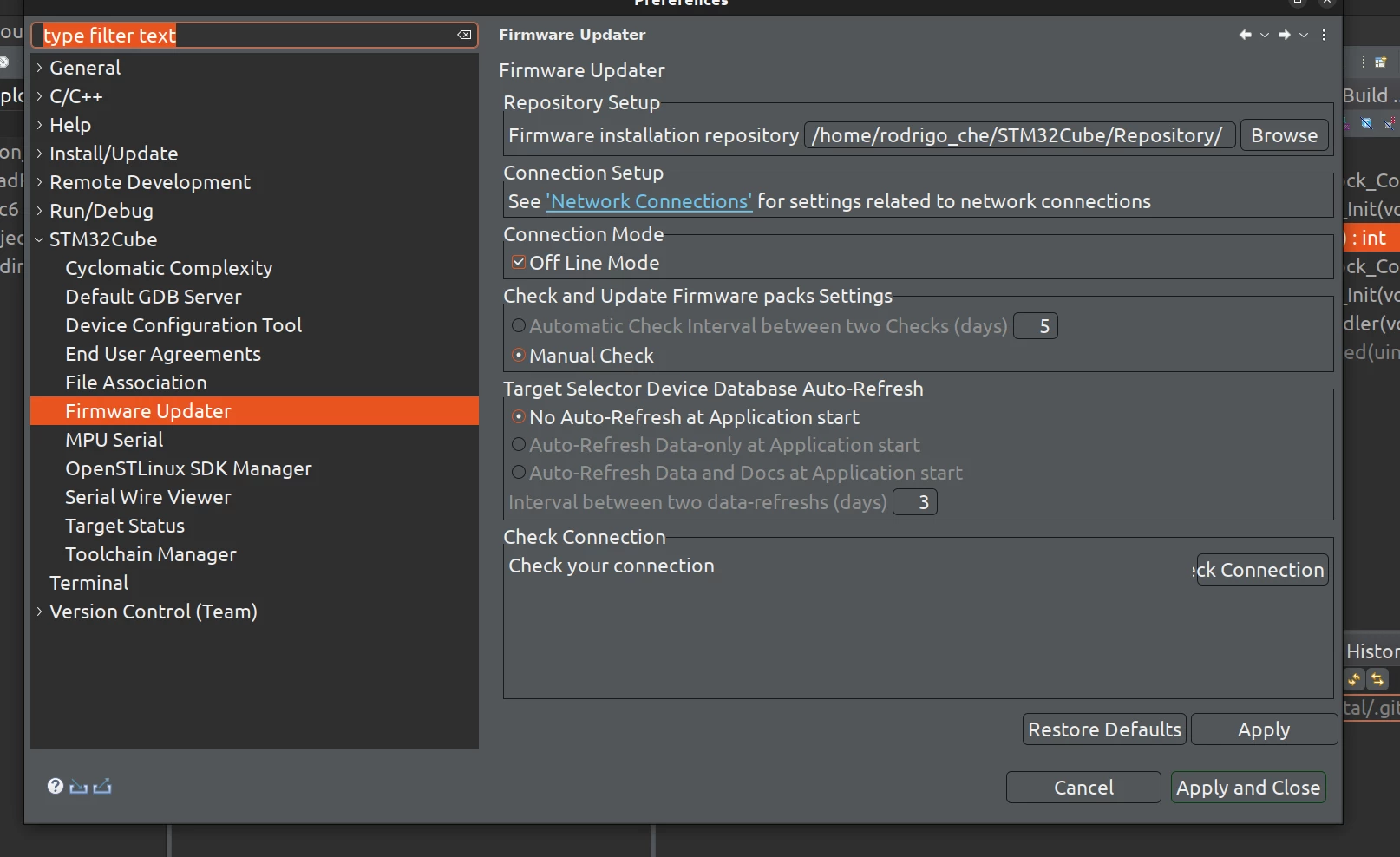Select OpenSTLinux SDK Manager entry

pyautogui.click(x=189, y=468)
